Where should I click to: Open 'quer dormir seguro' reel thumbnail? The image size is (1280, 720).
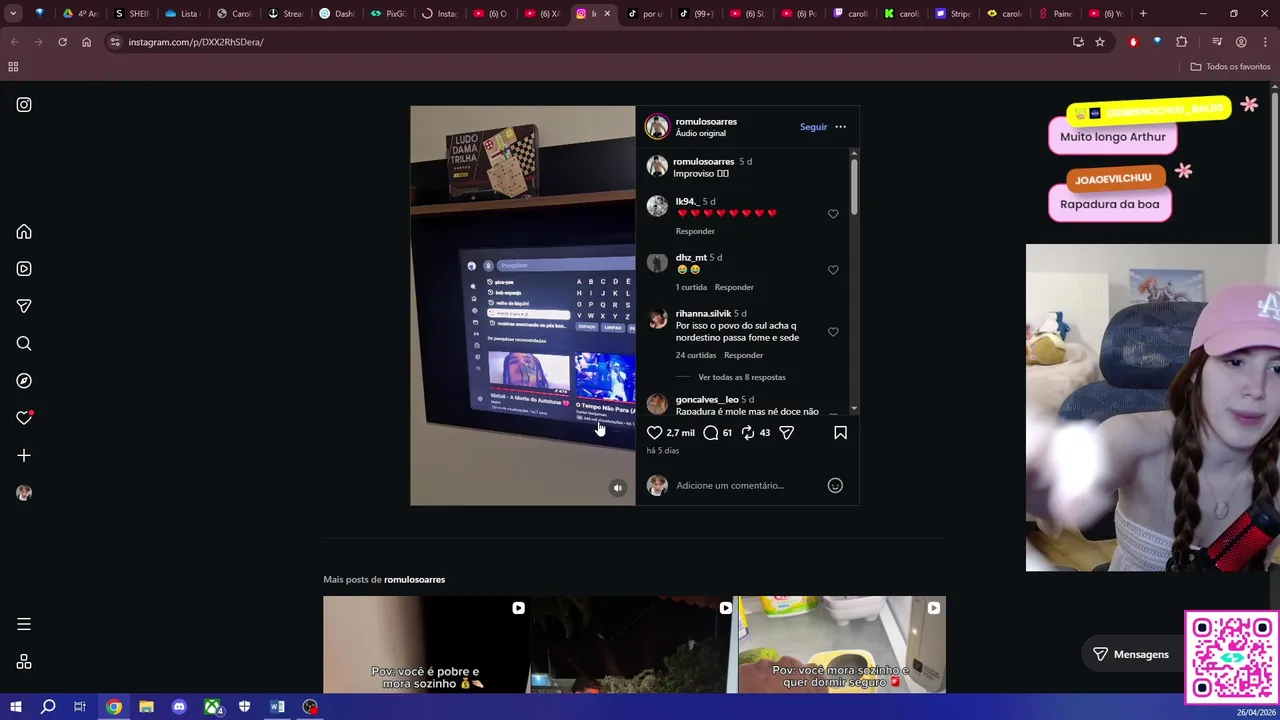[842, 645]
